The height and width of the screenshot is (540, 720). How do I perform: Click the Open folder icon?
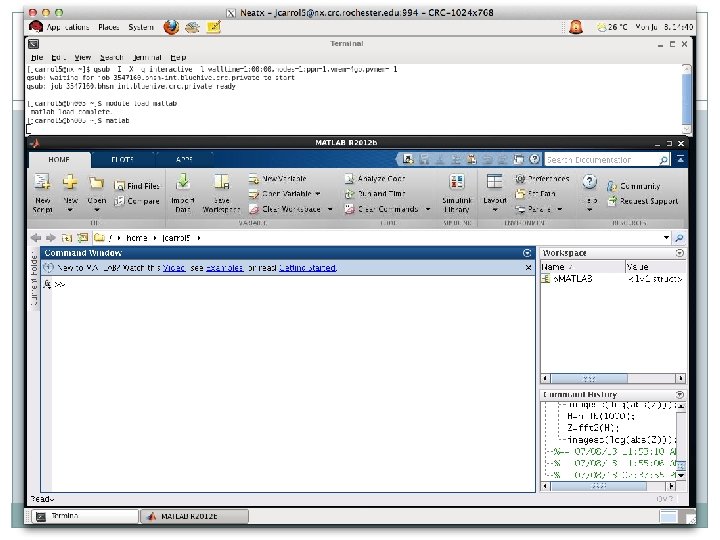96,183
